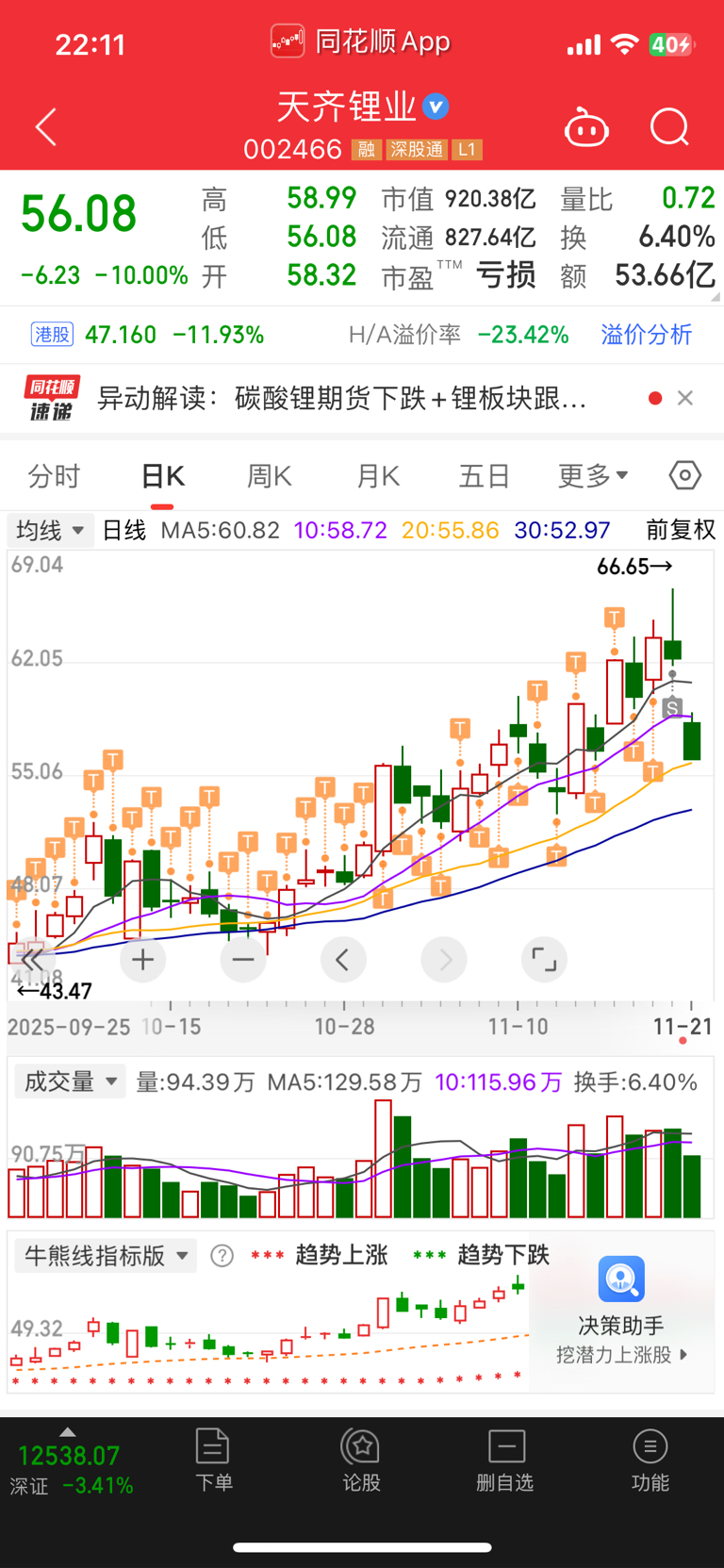724x1568 pixels.
Task: Expand the 更多 chart period menu
Action: (x=593, y=476)
